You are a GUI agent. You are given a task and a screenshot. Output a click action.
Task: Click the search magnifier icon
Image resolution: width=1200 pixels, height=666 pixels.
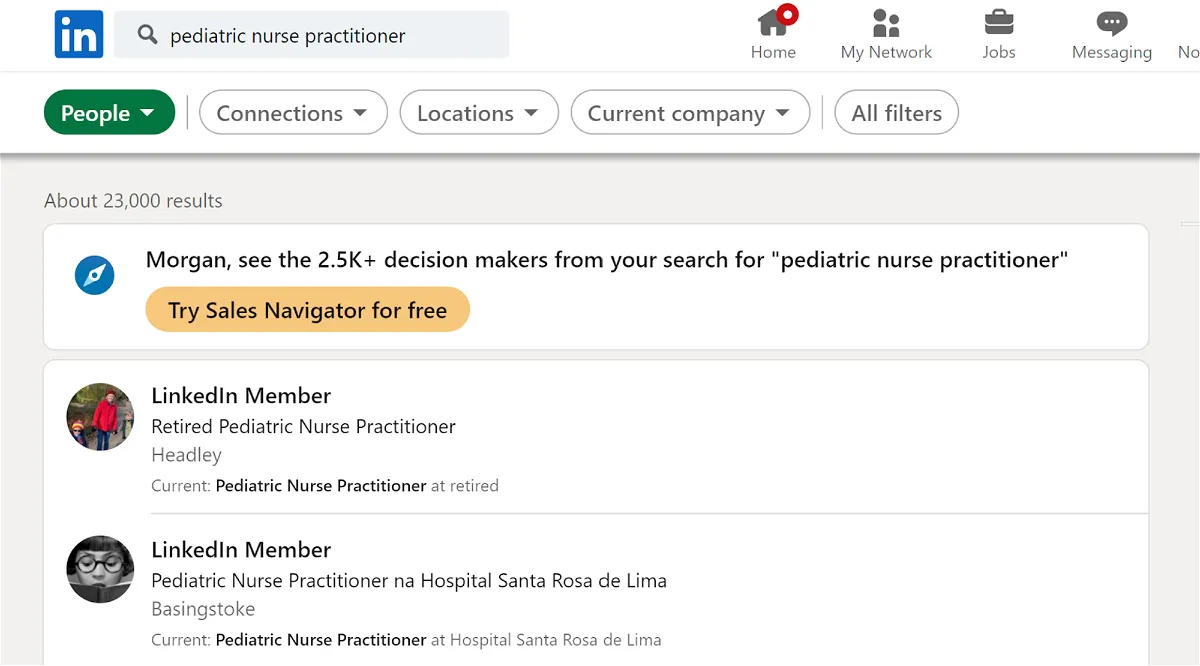[148, 35]
